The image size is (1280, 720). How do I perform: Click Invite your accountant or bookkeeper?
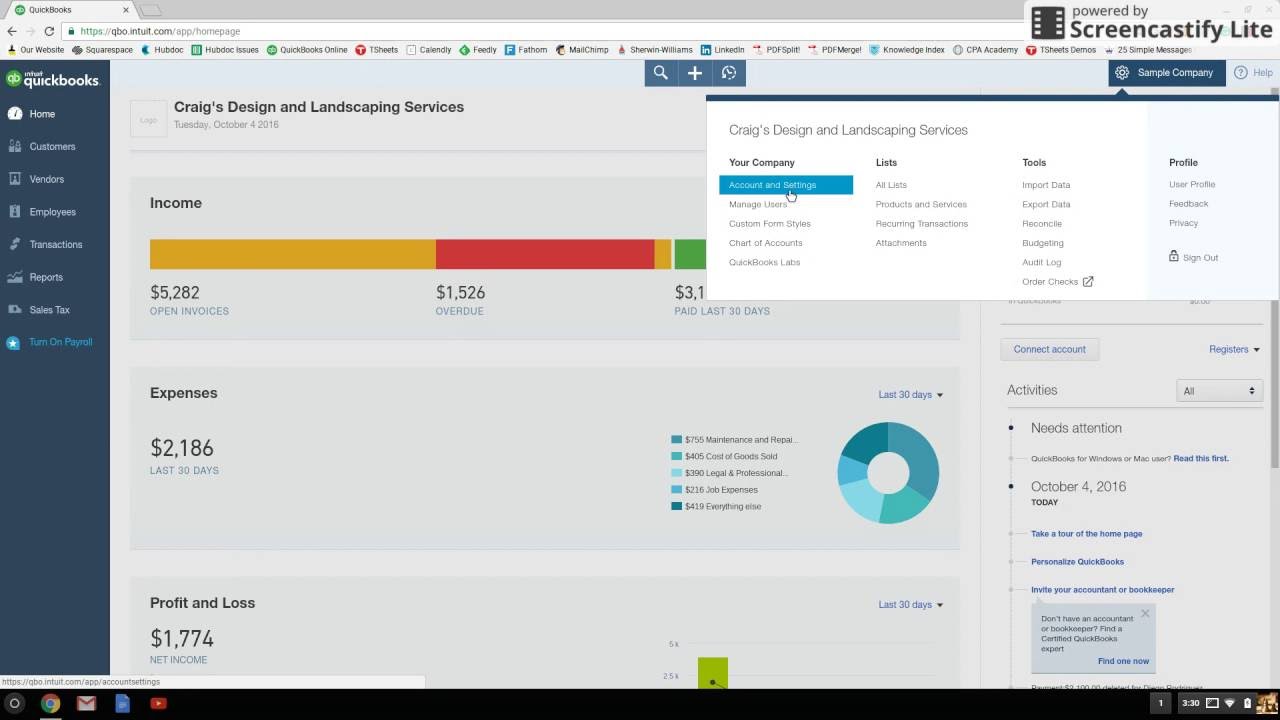pyautogui.click(x=1102, y=590)
